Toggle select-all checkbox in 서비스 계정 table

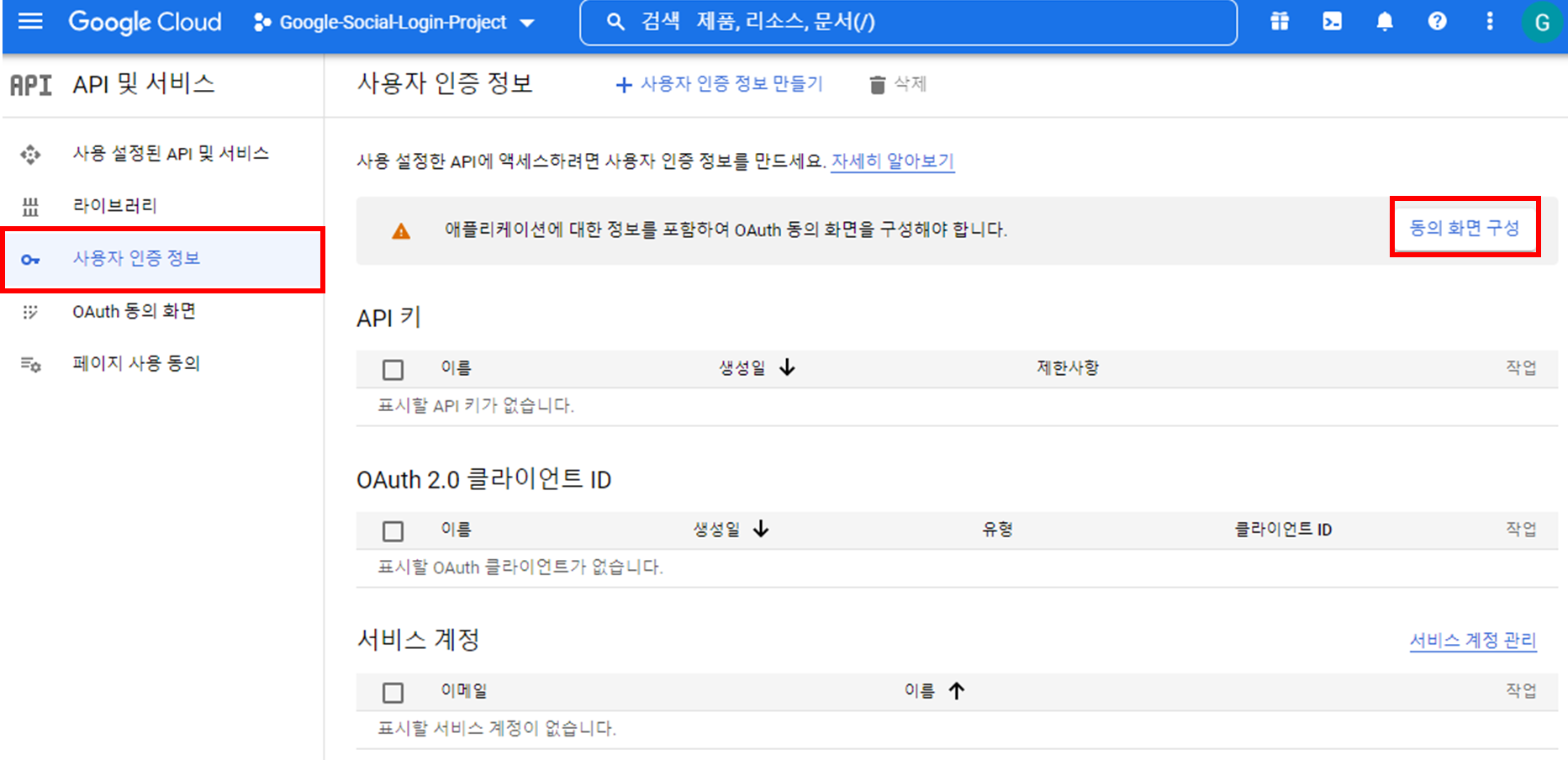[393, 693]
